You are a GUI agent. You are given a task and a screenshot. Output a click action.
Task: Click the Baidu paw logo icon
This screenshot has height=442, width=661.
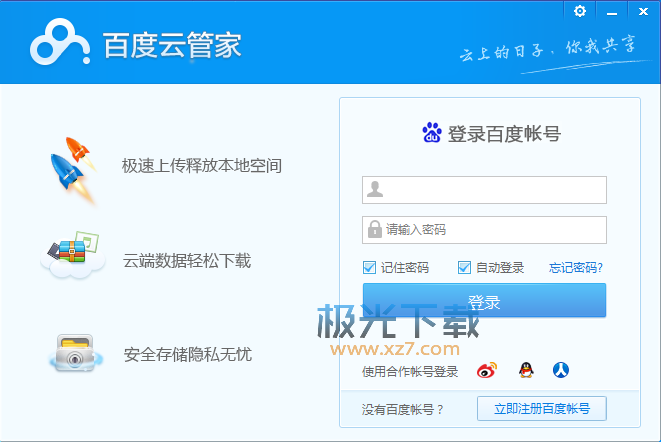[432, 133]
